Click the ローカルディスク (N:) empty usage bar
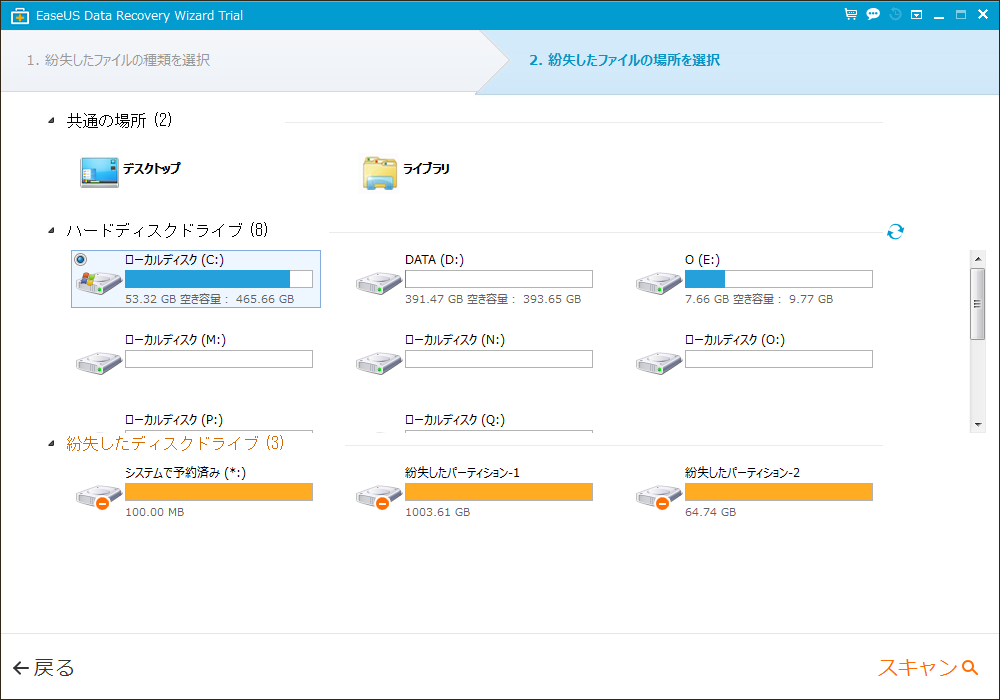 click(x=499, y=359)
